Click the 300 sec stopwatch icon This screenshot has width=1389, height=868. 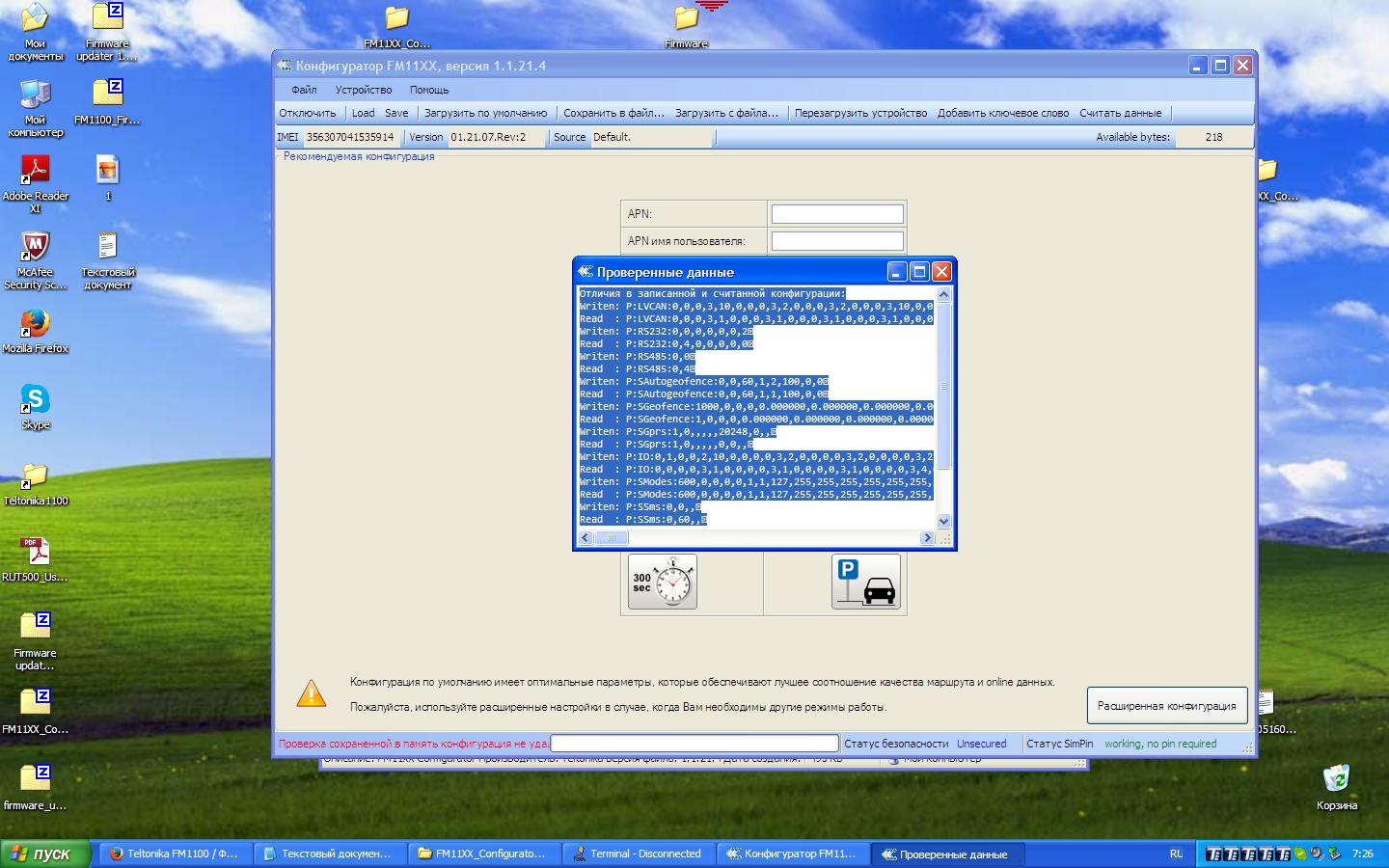662,581
